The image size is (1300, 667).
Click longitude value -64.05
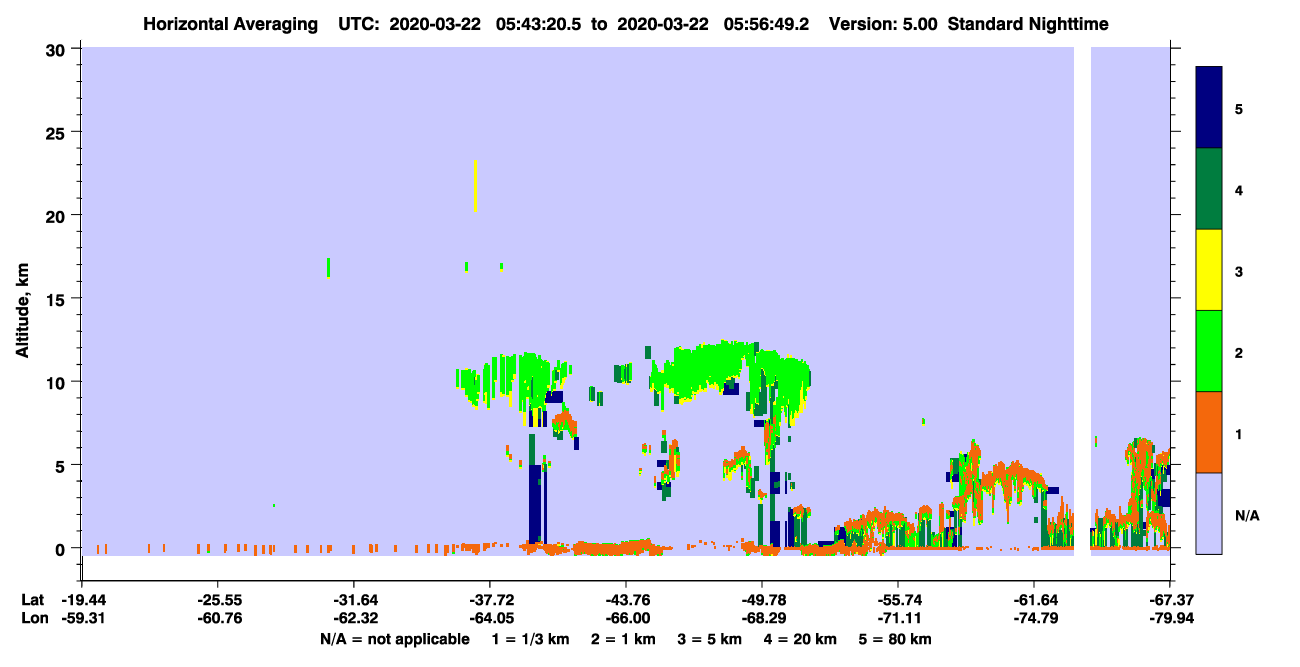(x=490, y=617)
